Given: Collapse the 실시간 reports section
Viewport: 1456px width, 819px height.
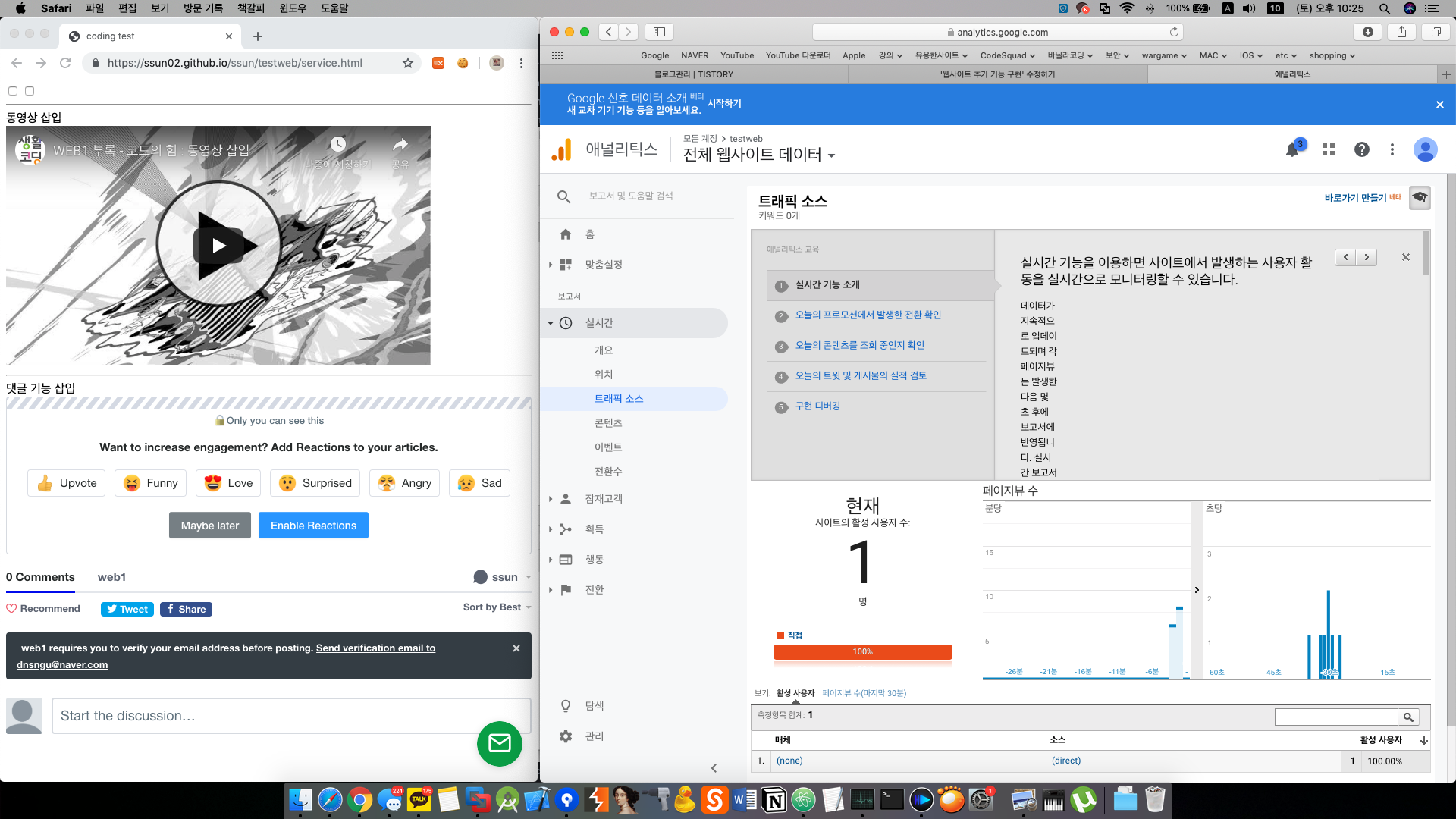Looking at the screenshot, I should (x=551, y=323).
